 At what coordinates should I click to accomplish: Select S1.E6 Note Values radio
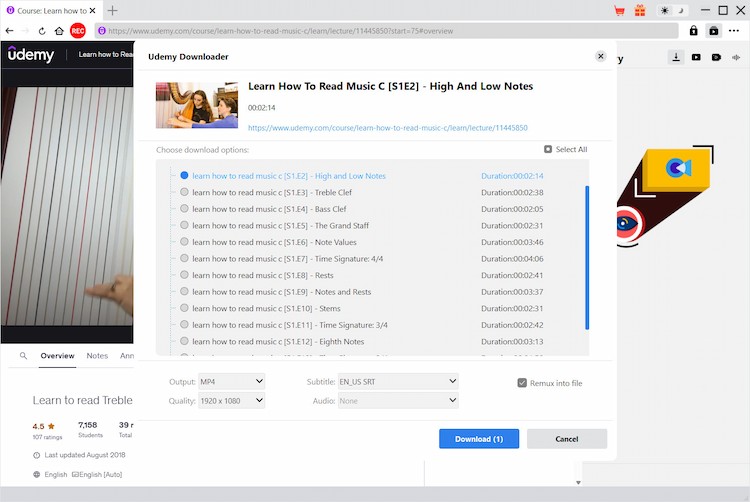tap(184, 242)
